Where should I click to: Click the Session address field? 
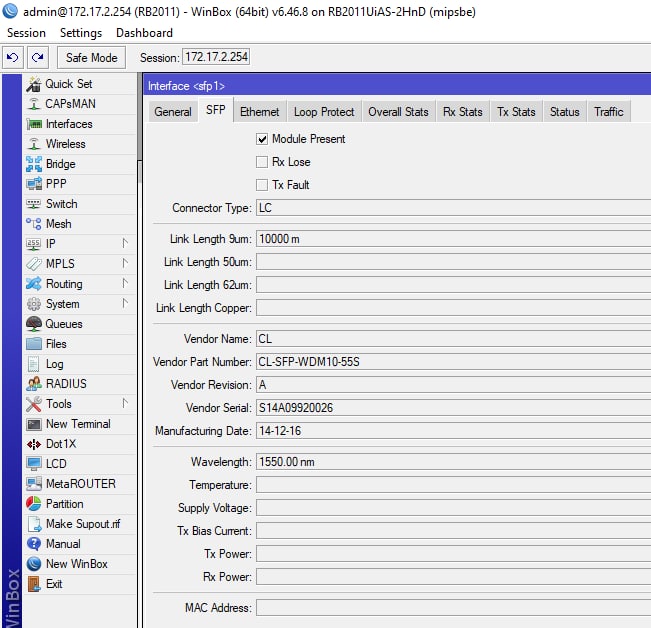click(216, 57)
